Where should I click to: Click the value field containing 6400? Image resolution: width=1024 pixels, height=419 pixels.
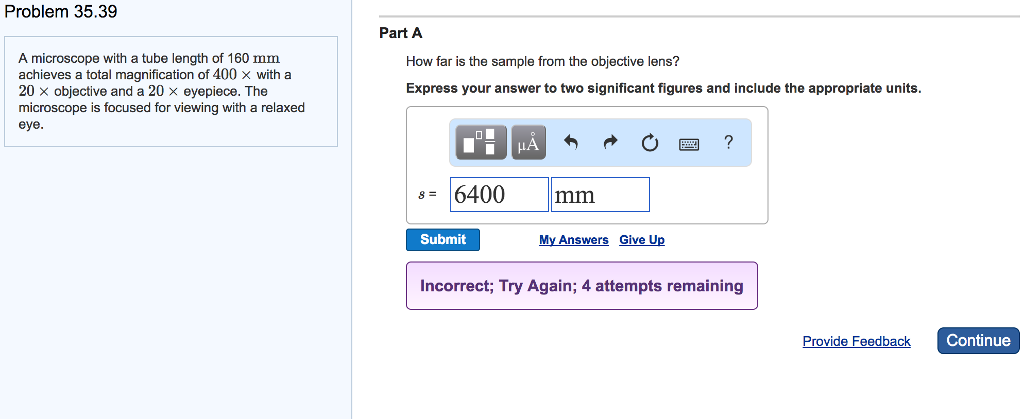click(x=500, y=195)
